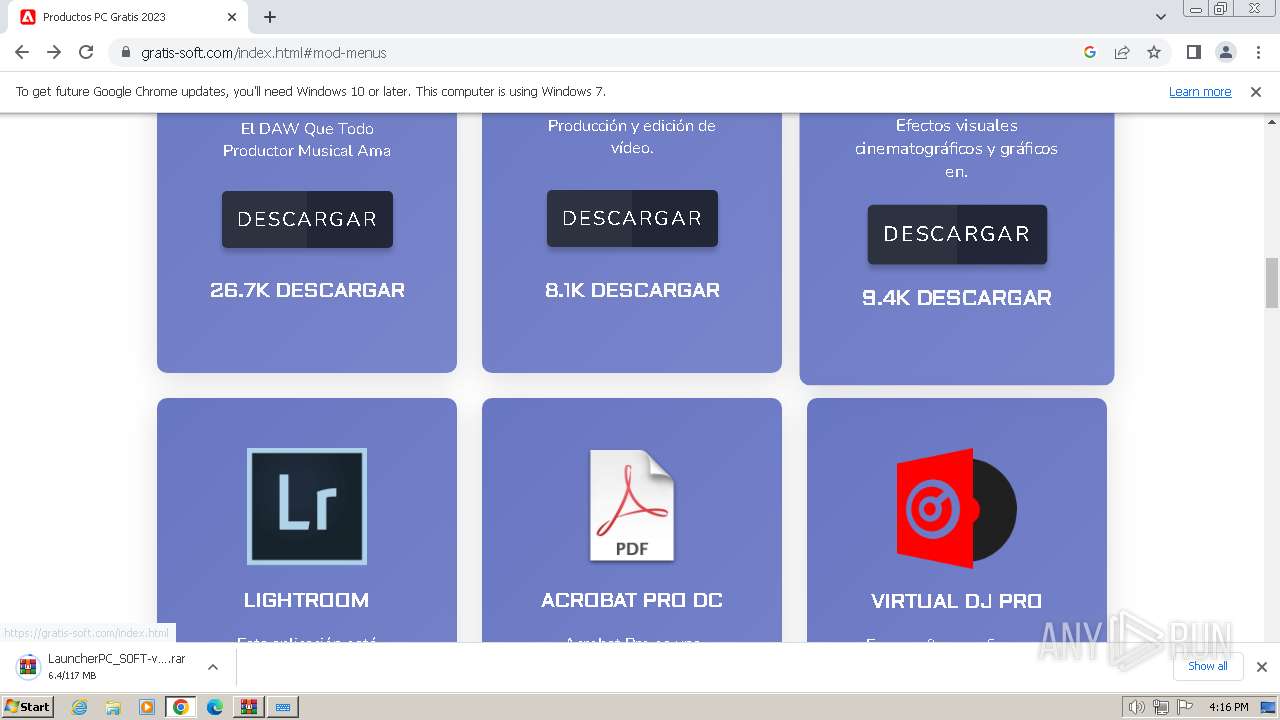The height and width of the screenshot is (720, 1280).
Task: Open the Chrome profile avatar
Action: click(x=1225, y=52)
